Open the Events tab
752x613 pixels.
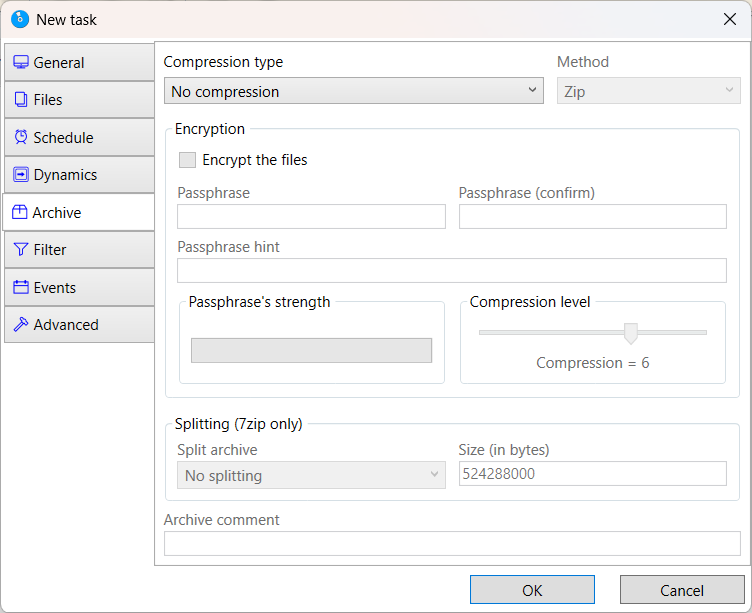pyautogui.click(x=78, y=288)
